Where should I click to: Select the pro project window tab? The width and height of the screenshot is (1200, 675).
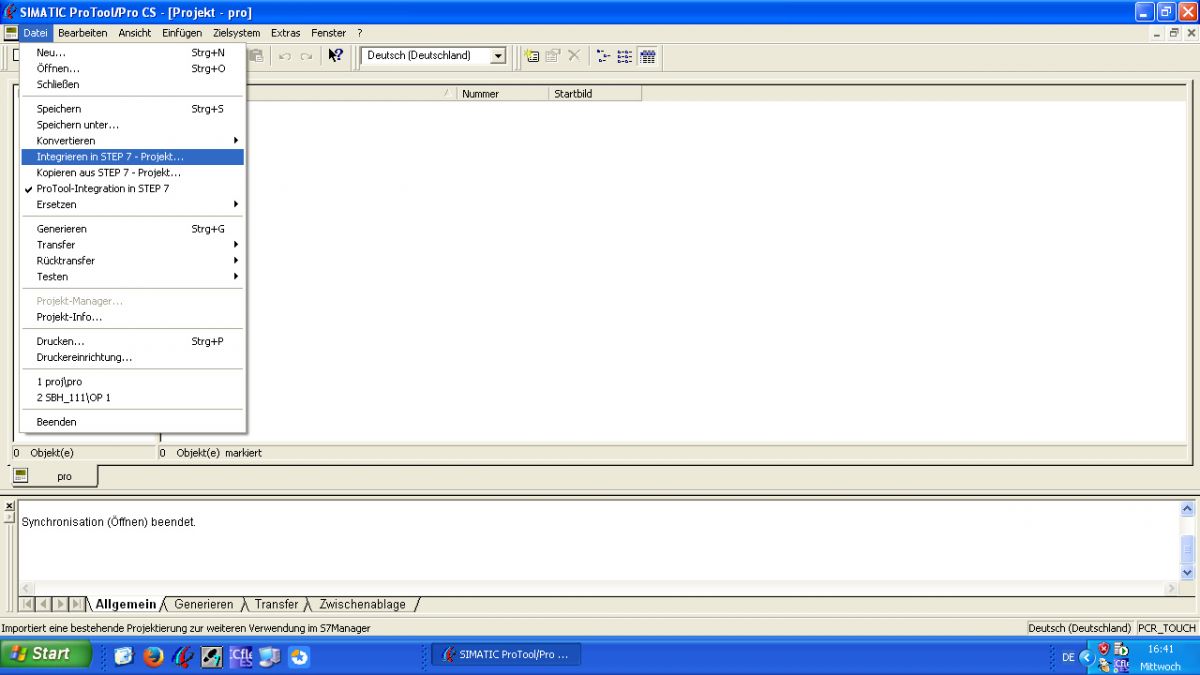(55, 476)
